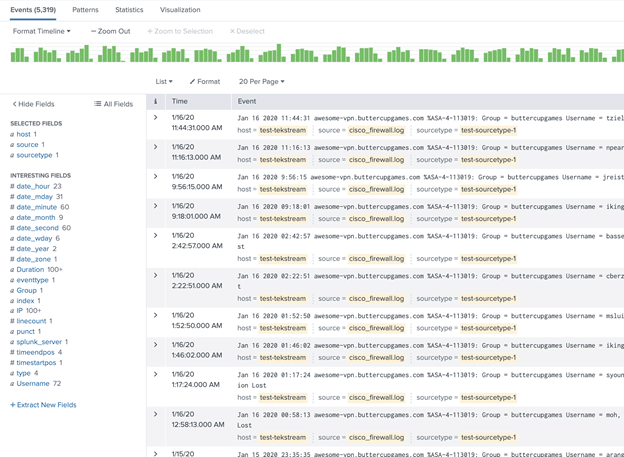Click the Event column header
The height and width of the screenshot is (457, 624).
pos(247,102)
